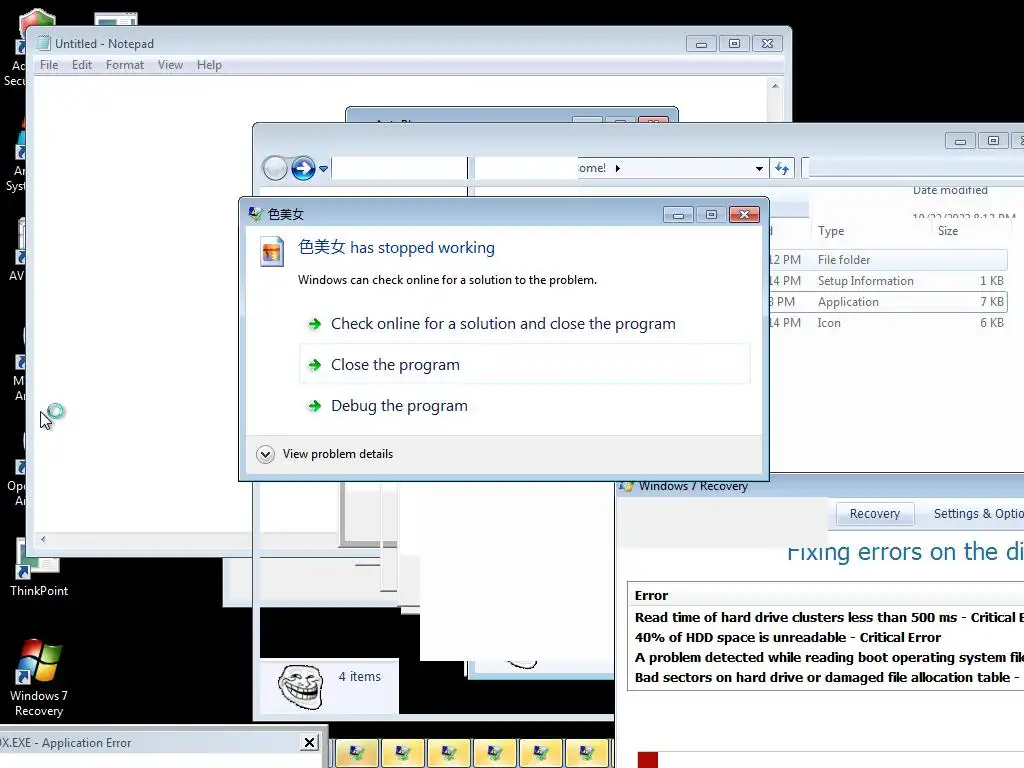Open the View menu in Notepad
This screenshot has width=1024, height=768.
(170, 65)
